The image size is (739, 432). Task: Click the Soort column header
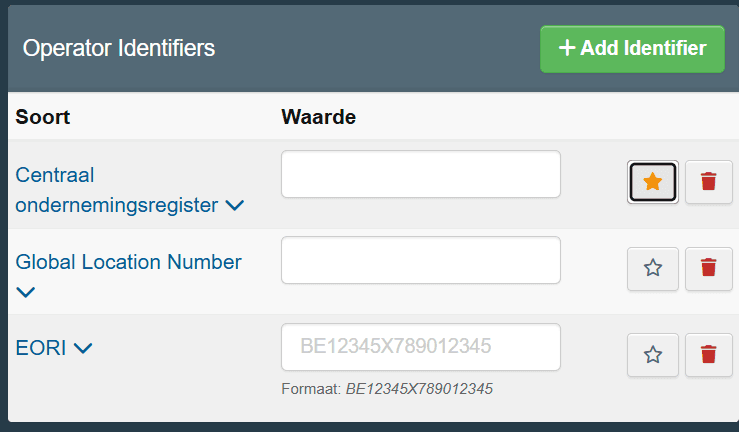point(42,117)
